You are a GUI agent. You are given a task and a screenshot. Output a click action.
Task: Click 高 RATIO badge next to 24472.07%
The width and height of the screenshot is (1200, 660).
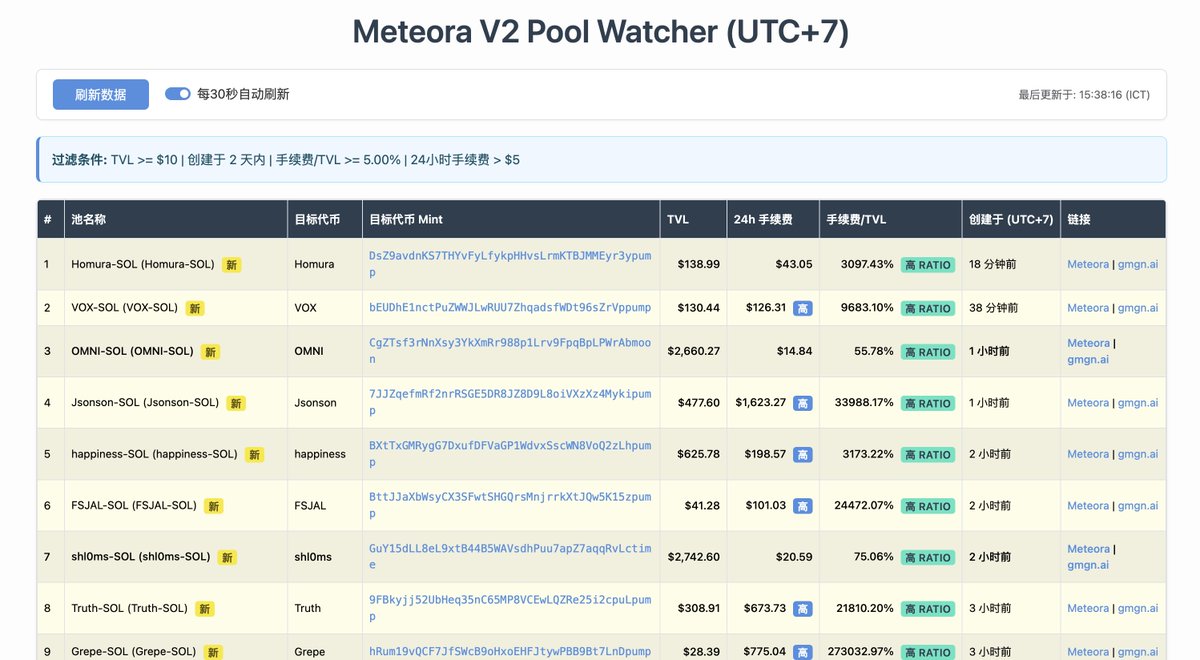click(928, 506)
